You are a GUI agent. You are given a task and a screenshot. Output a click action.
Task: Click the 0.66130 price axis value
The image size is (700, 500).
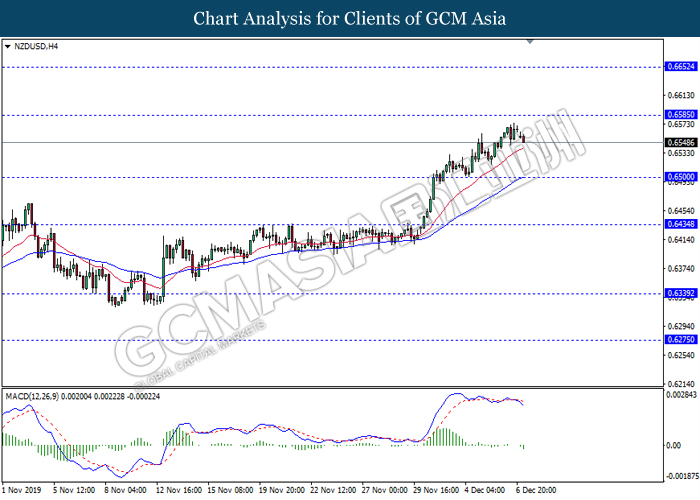pyautogui.click(x=681, y=95)
